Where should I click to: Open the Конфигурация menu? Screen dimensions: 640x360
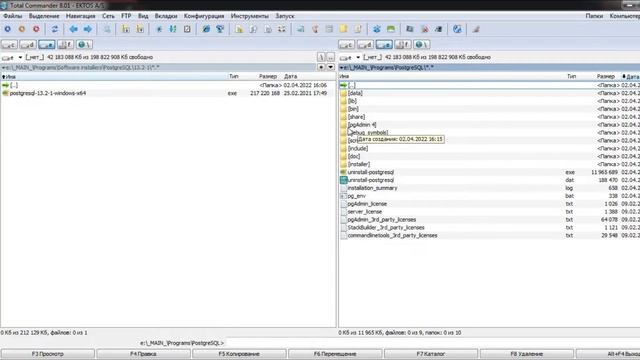[x=204, y=16]
